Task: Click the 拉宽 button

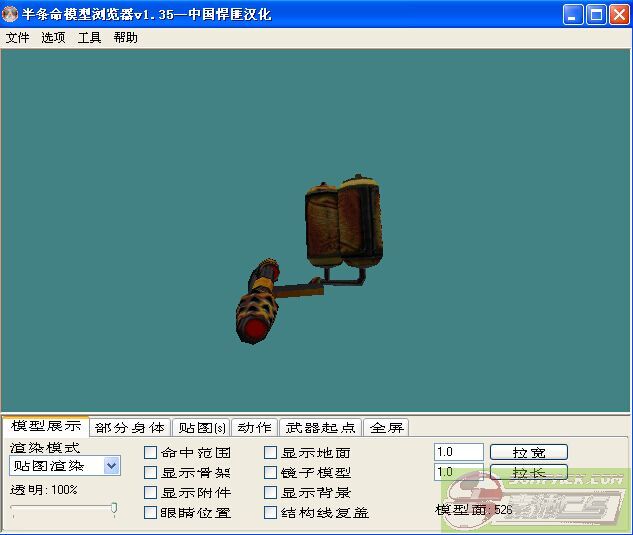Action: click(x=528, y=453)
